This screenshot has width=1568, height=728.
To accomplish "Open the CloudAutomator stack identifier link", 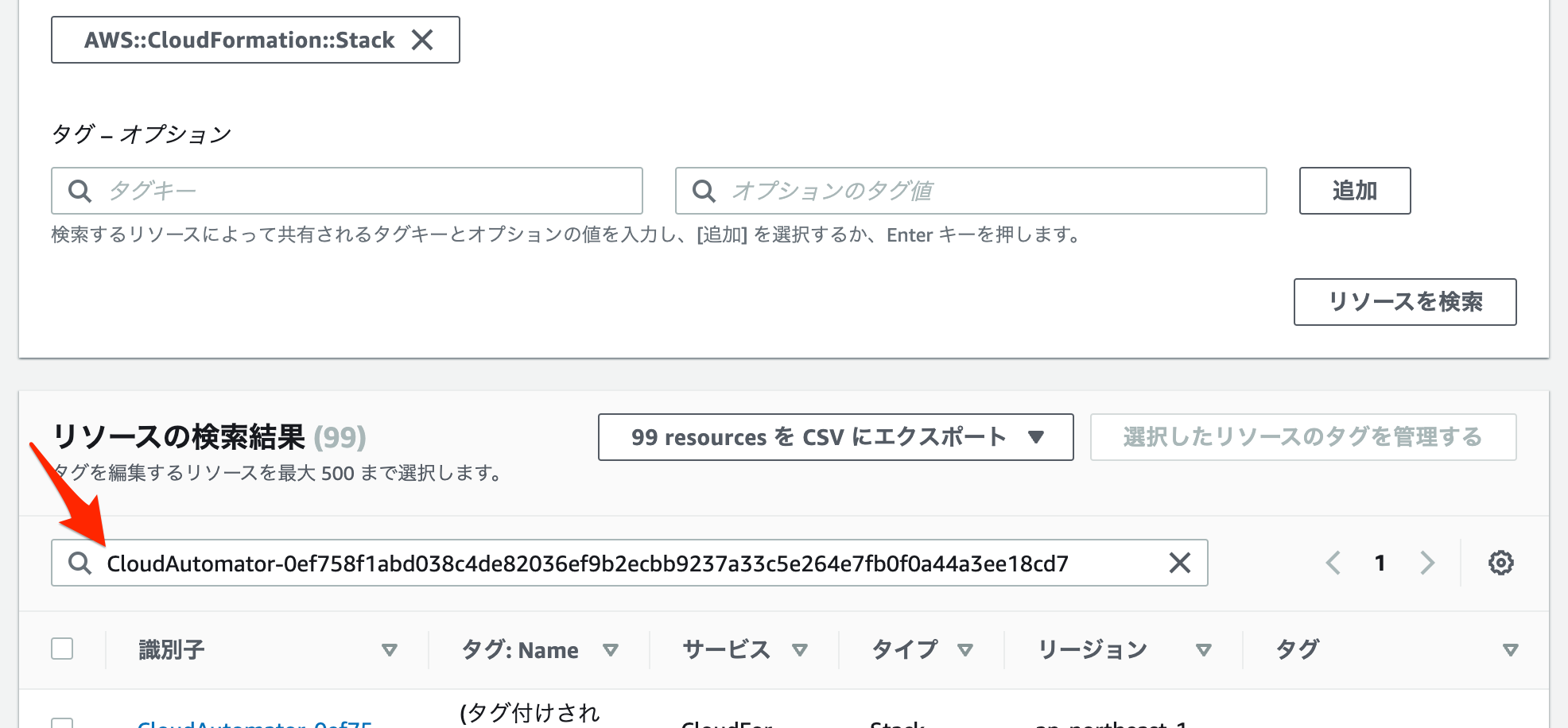I will click(x=254, y=723).
